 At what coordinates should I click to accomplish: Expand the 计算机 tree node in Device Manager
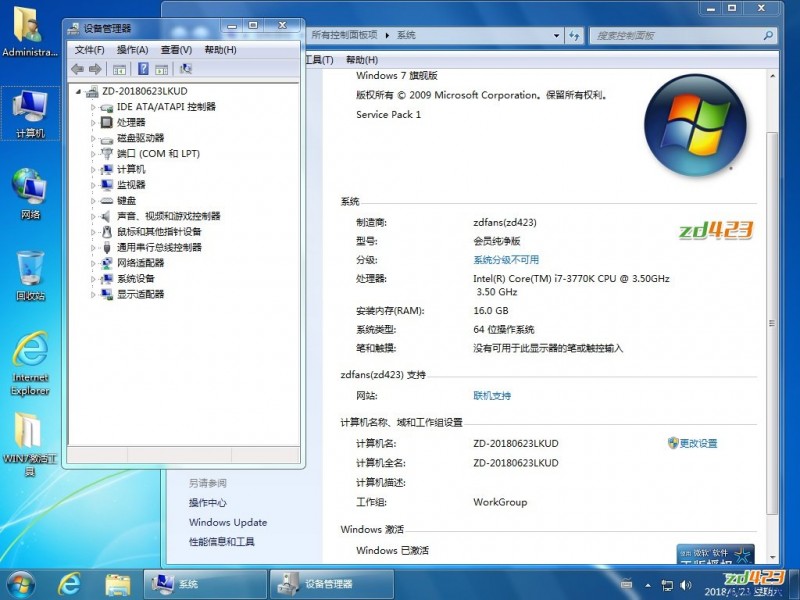tap(93, 169)
